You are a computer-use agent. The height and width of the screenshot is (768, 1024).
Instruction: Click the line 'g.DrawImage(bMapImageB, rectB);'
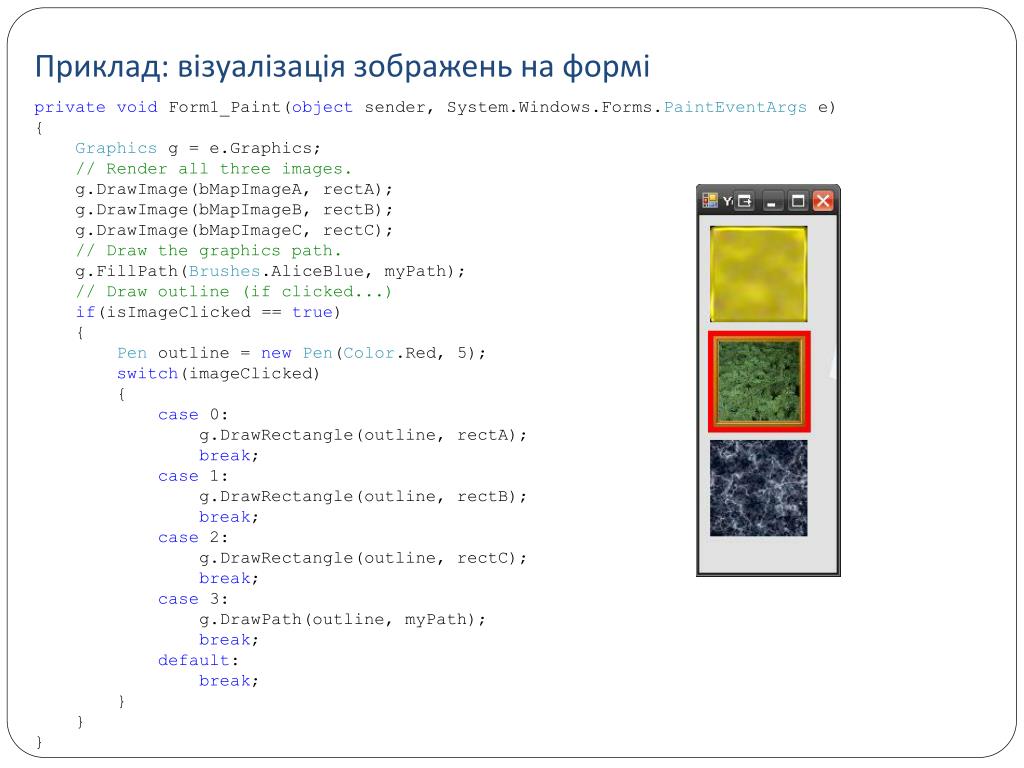(x=234, y=210)
